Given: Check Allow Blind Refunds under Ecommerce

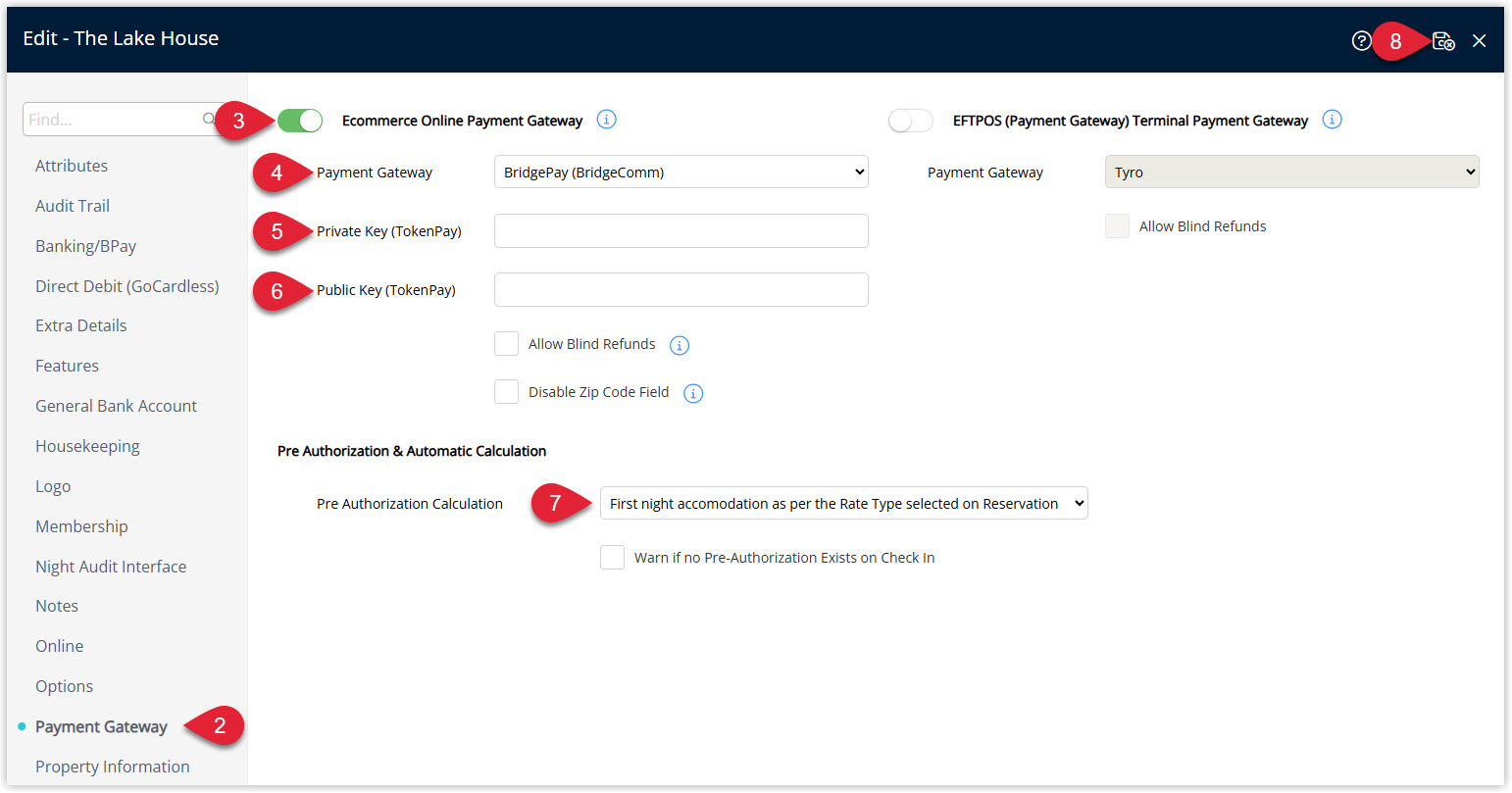Looking at the screenshot, I should pyautogui.click(x=506, y=344).
